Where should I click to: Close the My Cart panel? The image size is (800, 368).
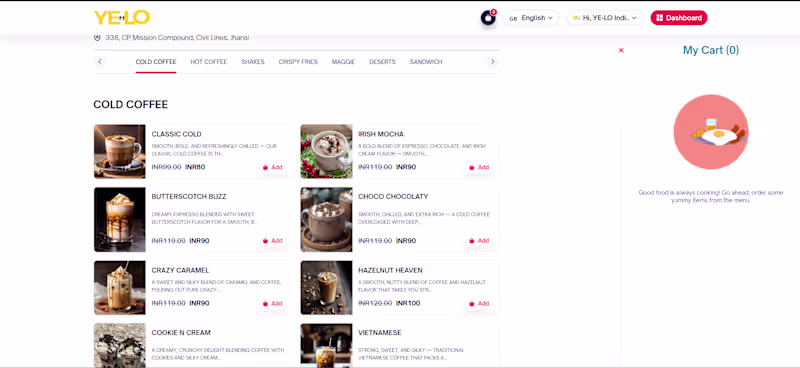[x=621, y=50]
